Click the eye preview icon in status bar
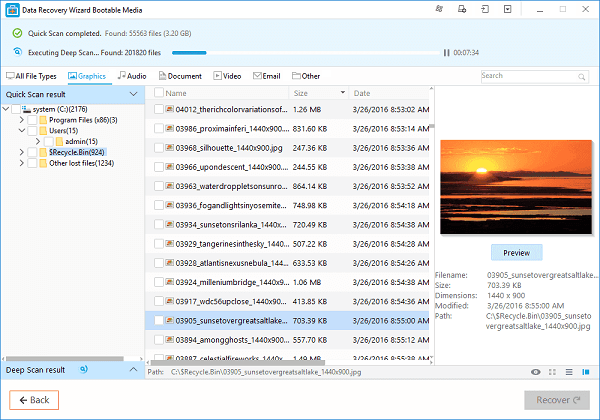 tap(536, 372)
